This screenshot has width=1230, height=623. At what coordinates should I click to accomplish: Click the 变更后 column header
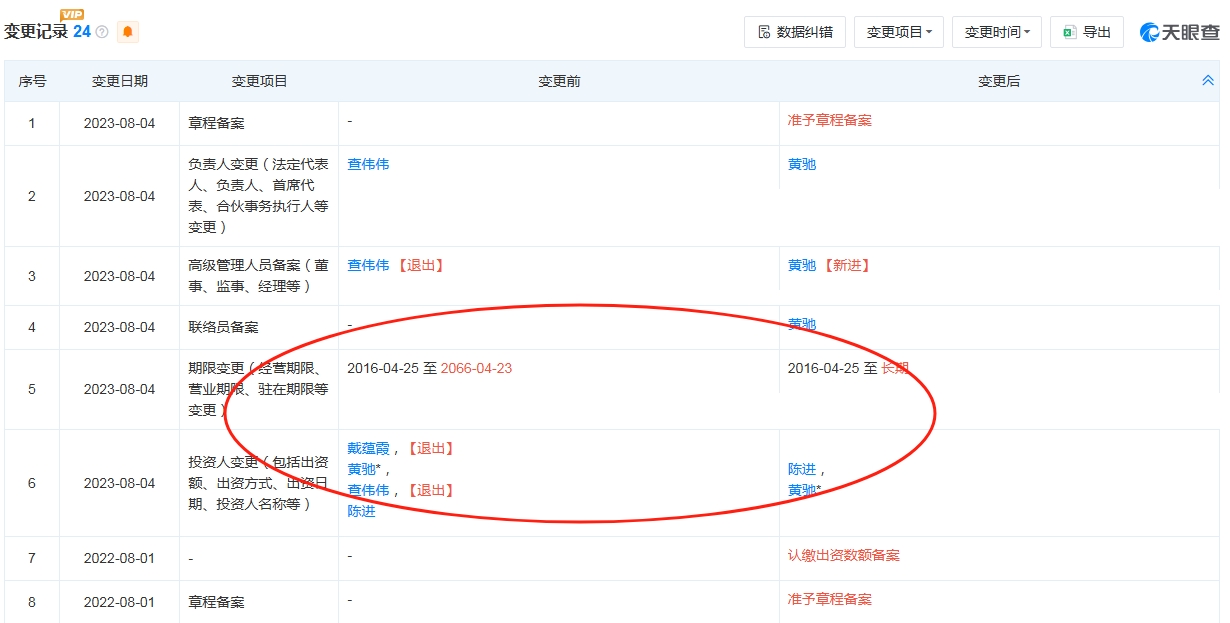pyautogui.click(x=998, y=81)
